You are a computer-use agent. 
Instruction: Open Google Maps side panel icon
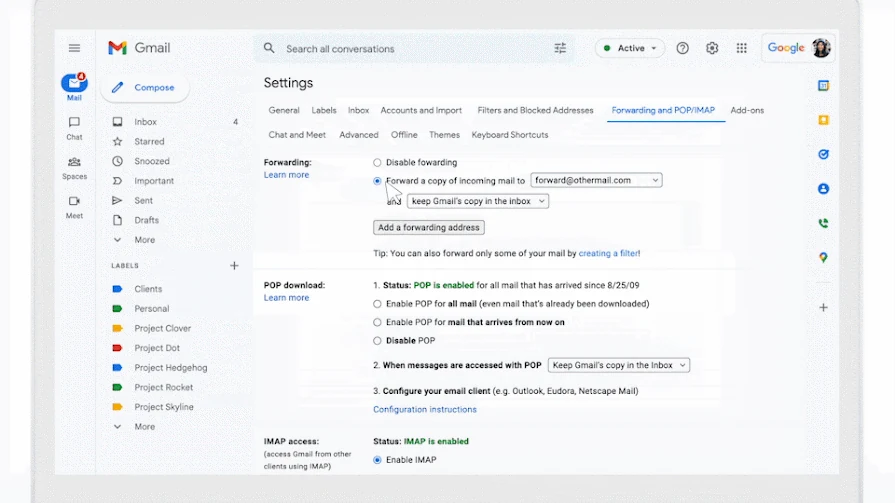(823, 257)
